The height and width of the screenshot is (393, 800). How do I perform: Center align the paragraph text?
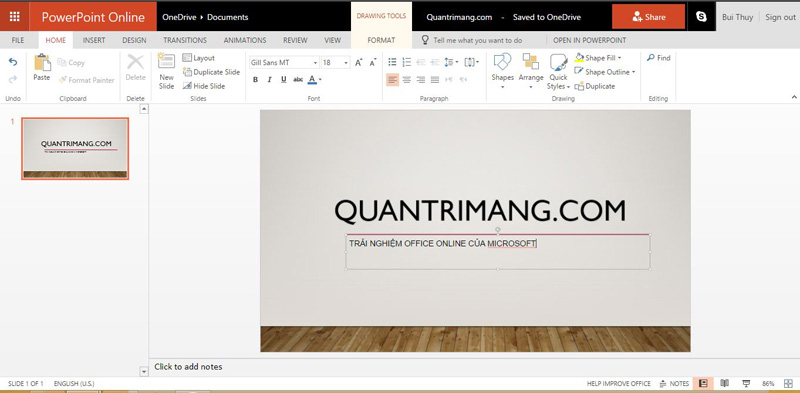[407, 80]
